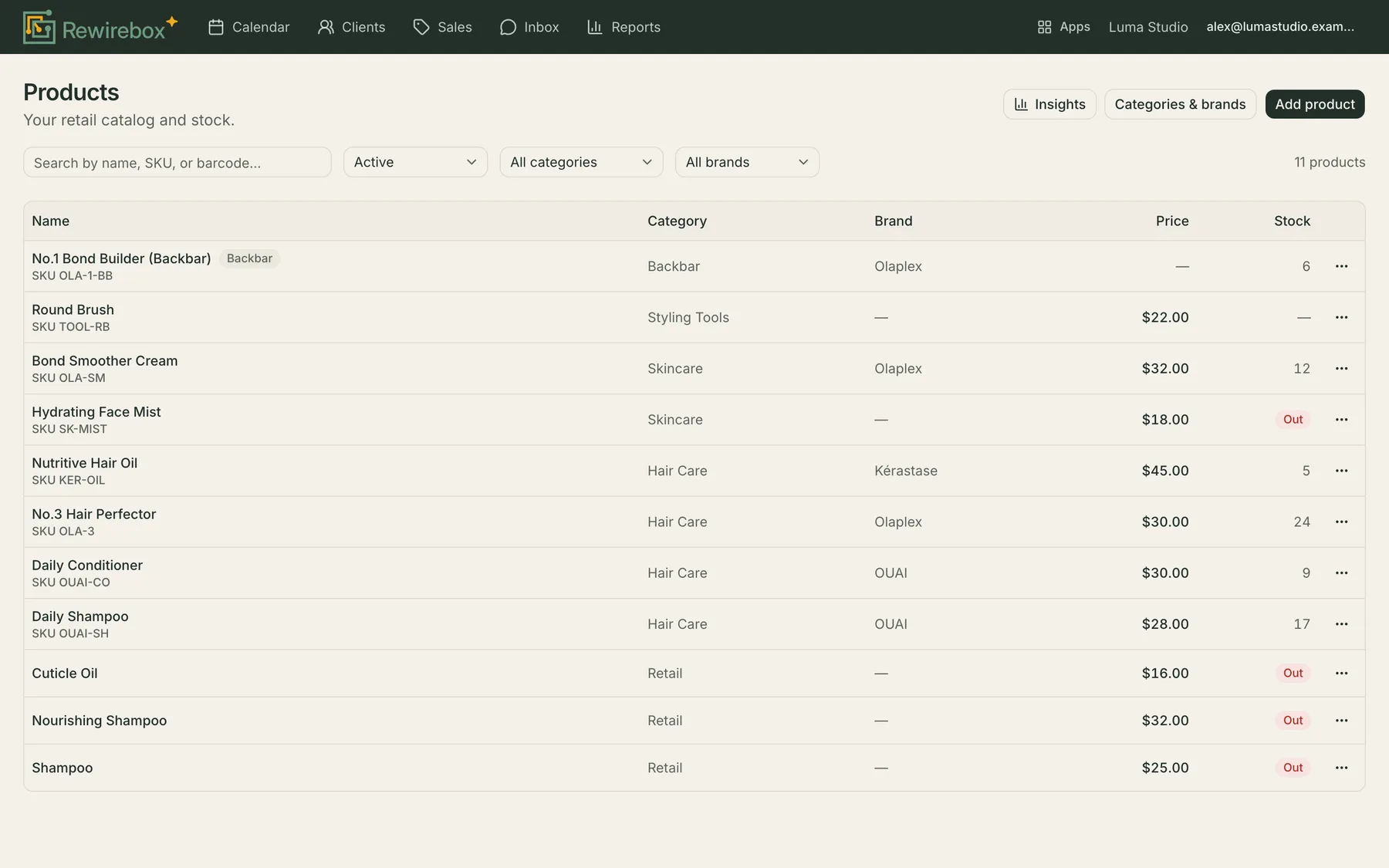Open the No.3 Hair Perfector product

94,514
